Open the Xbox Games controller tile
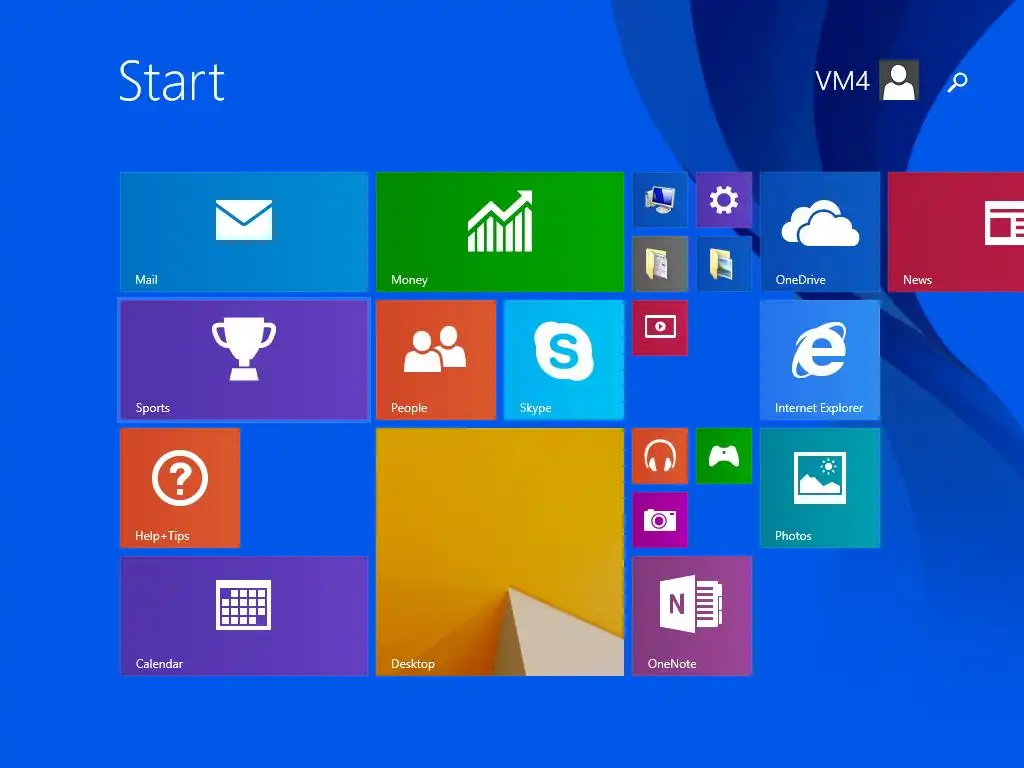 [x=724, y=456]
